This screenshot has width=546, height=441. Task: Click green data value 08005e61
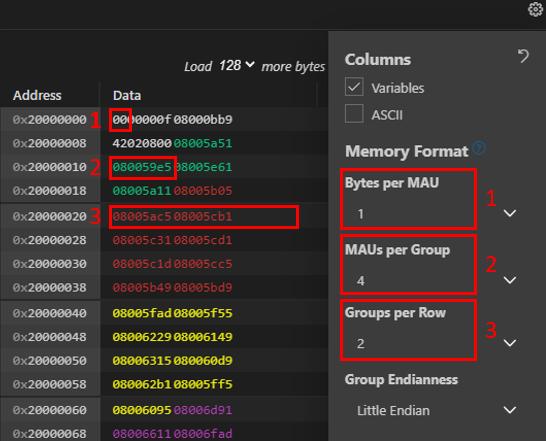click(x=203, y=167)
